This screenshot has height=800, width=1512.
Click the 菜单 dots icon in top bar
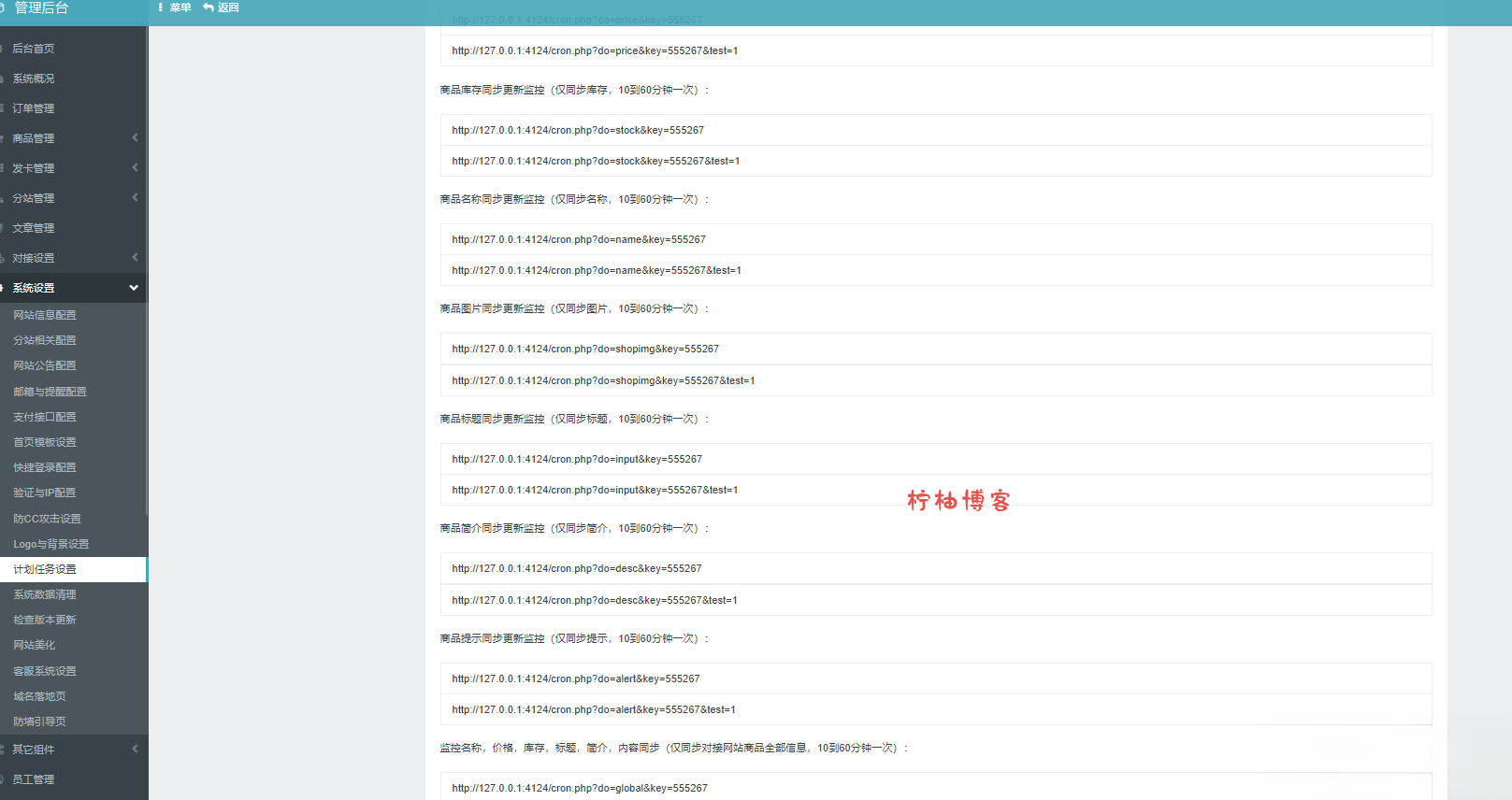161,7
